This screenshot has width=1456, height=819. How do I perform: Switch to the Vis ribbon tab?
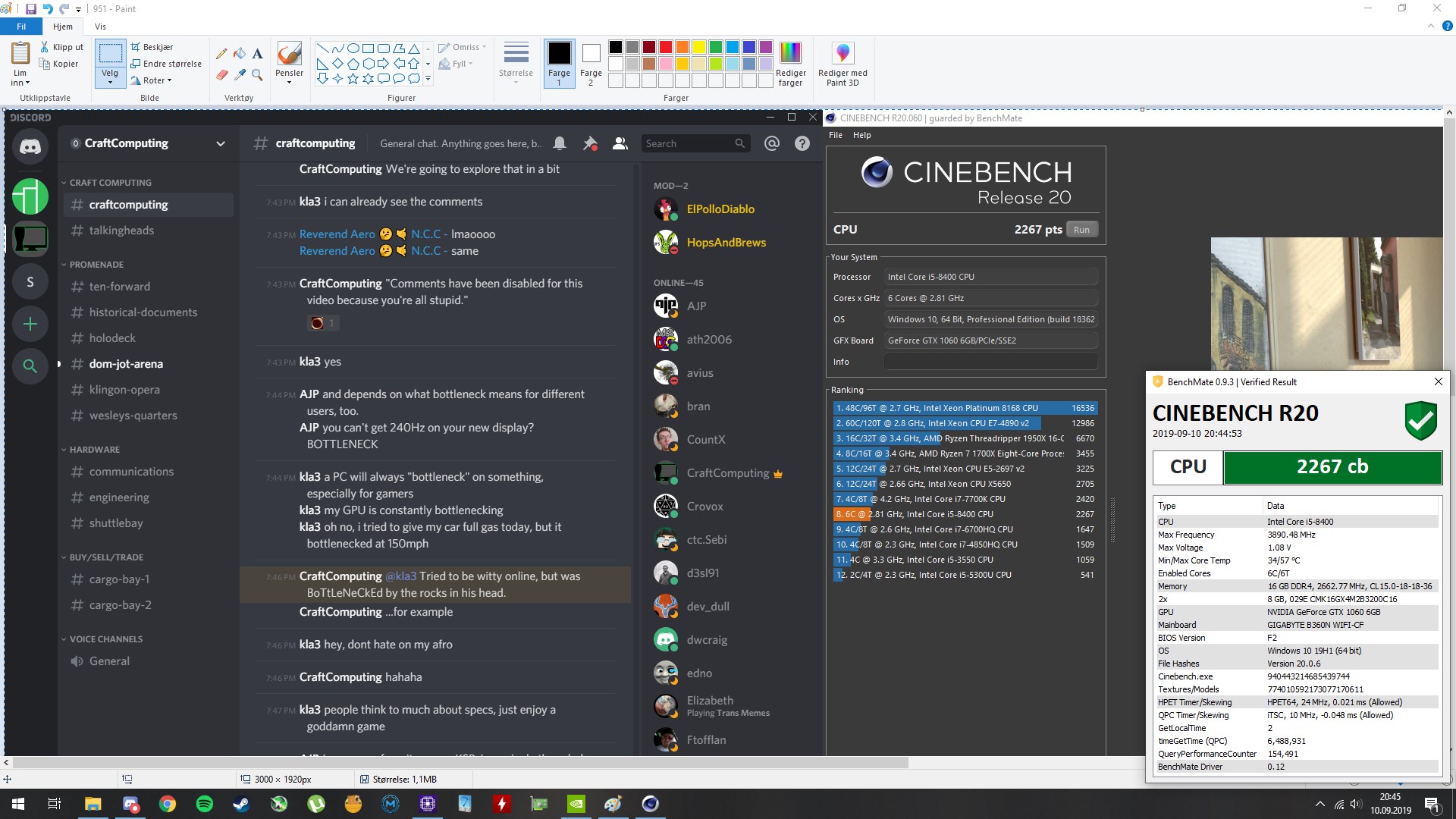pyautogui.click(x=100, y=27)
